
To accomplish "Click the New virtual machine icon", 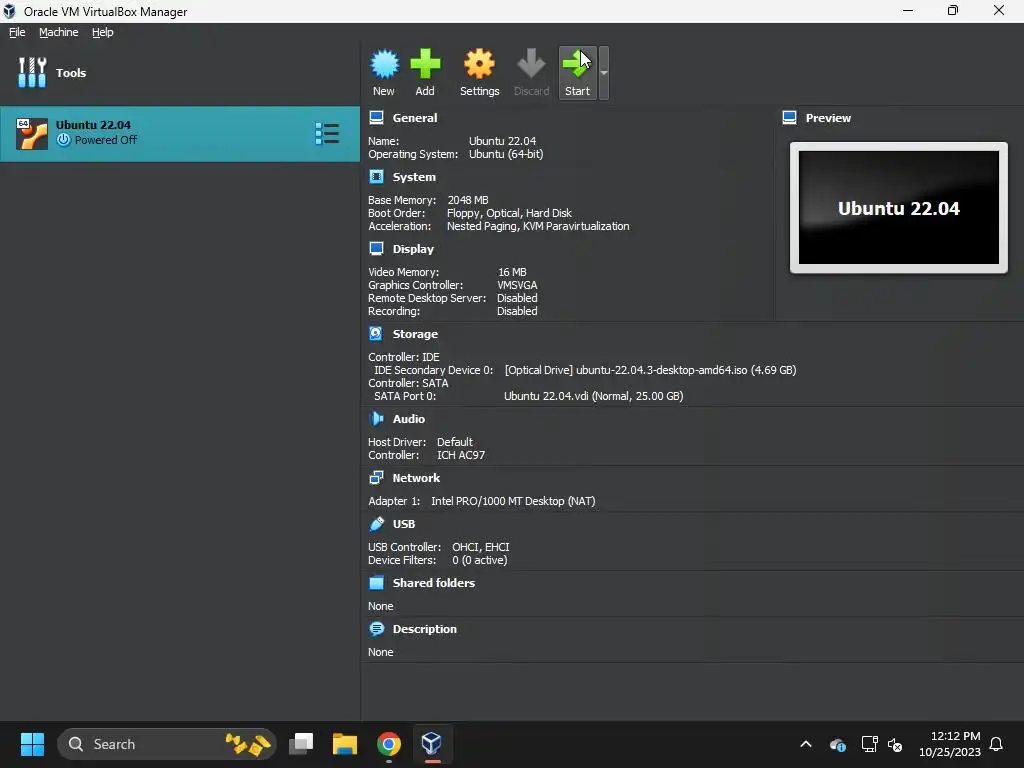I will coord(384,64).
